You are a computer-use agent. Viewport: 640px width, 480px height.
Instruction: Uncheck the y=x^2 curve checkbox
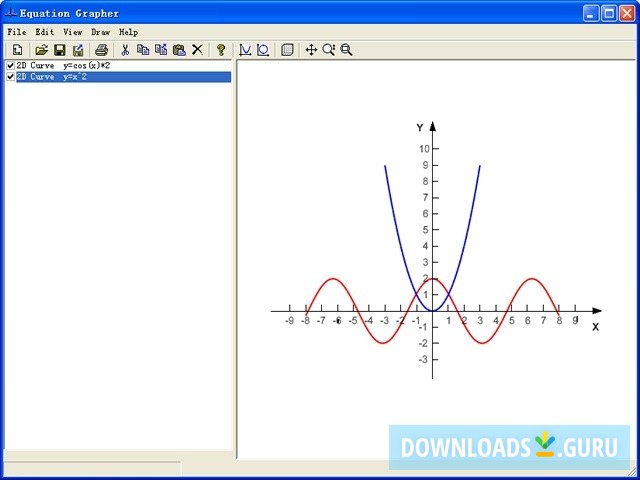[11, 77]
